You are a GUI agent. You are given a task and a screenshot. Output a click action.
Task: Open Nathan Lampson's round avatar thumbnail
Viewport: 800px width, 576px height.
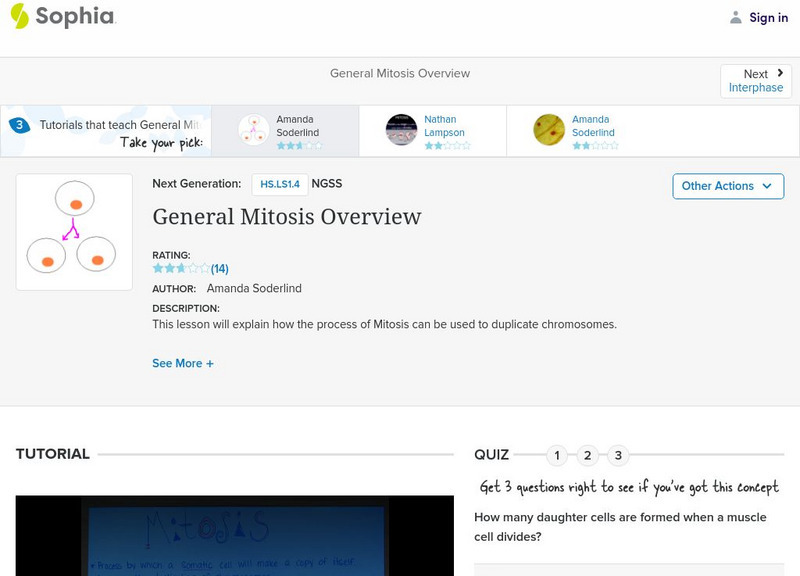[x=401, y=130]
